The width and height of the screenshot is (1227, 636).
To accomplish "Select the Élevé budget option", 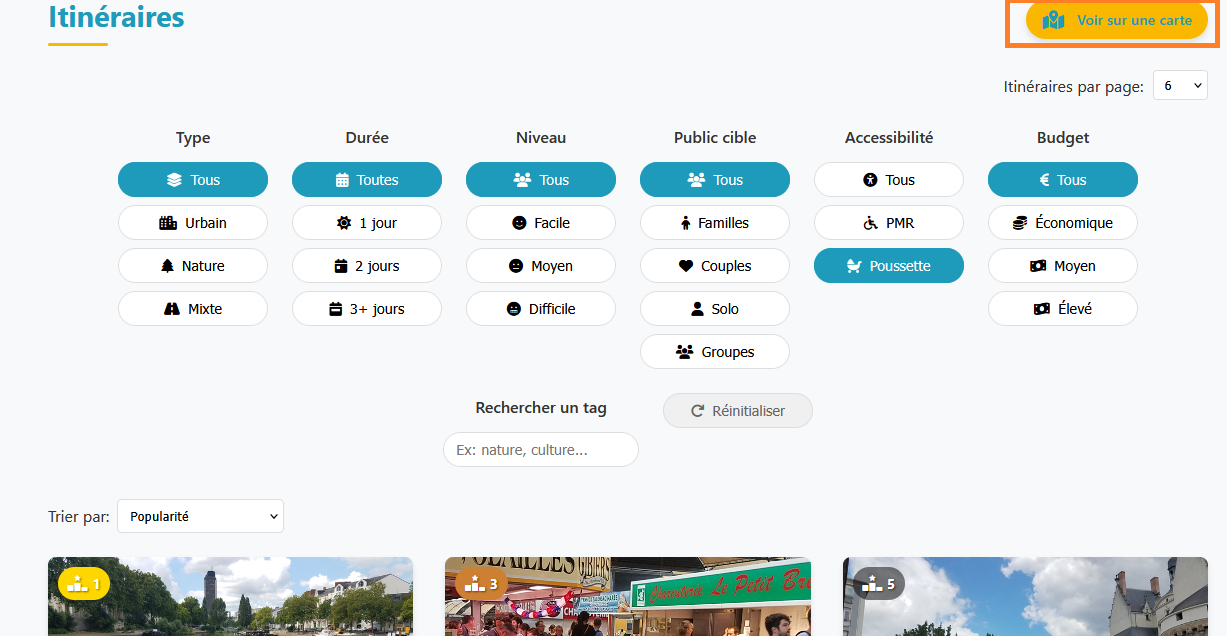I will (1063, 309).
